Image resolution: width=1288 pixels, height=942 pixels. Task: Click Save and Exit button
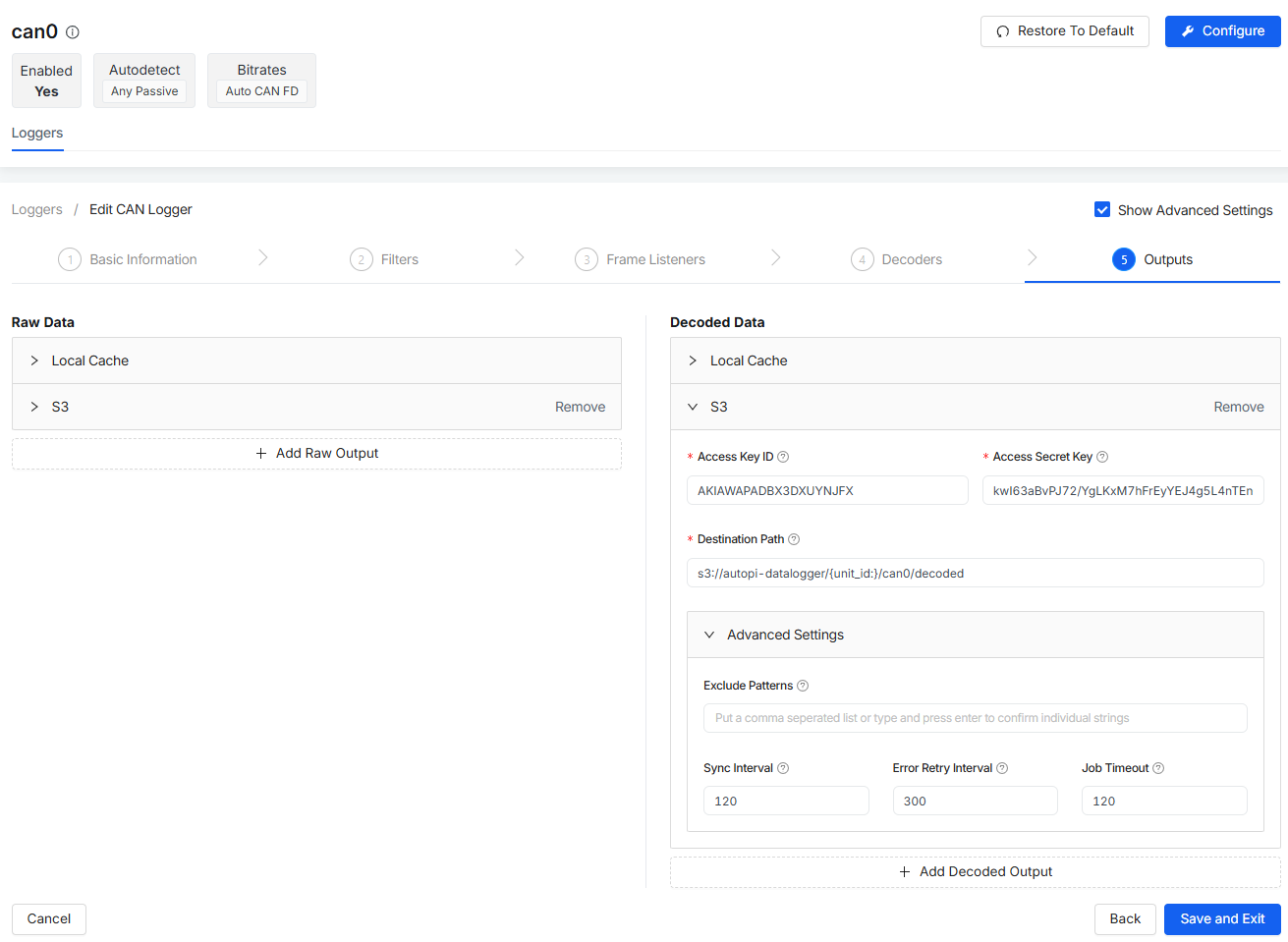point(1222,919)
